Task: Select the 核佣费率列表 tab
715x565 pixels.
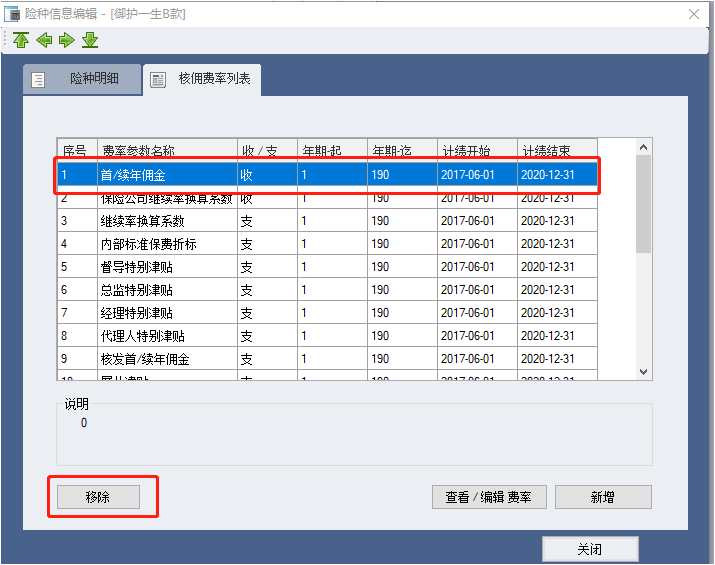Action: pos(202,79)
